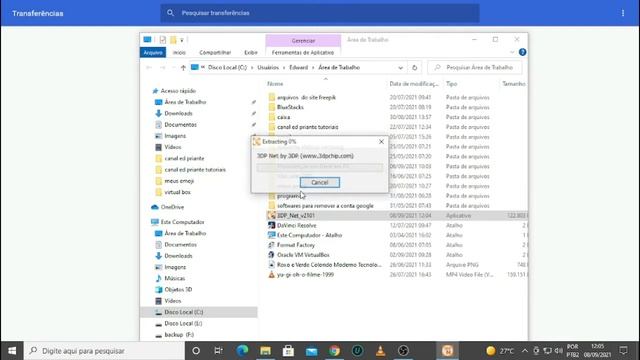Open Músicas under Este Computador

174,278
